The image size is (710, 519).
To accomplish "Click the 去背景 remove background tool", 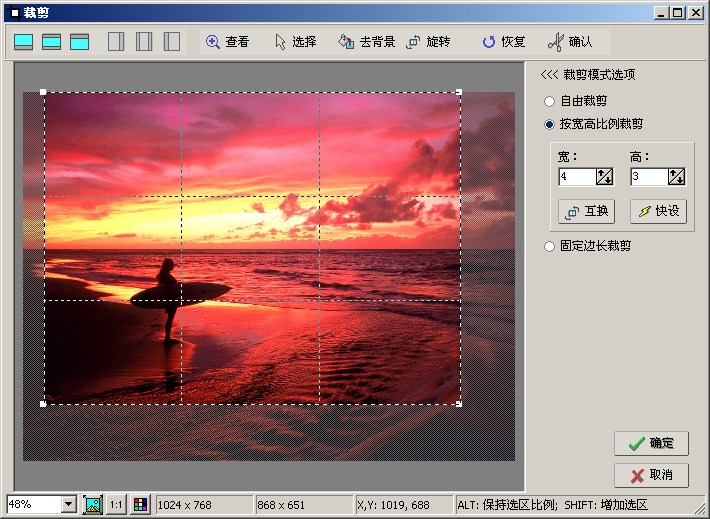I will click(x=366, y=42).
